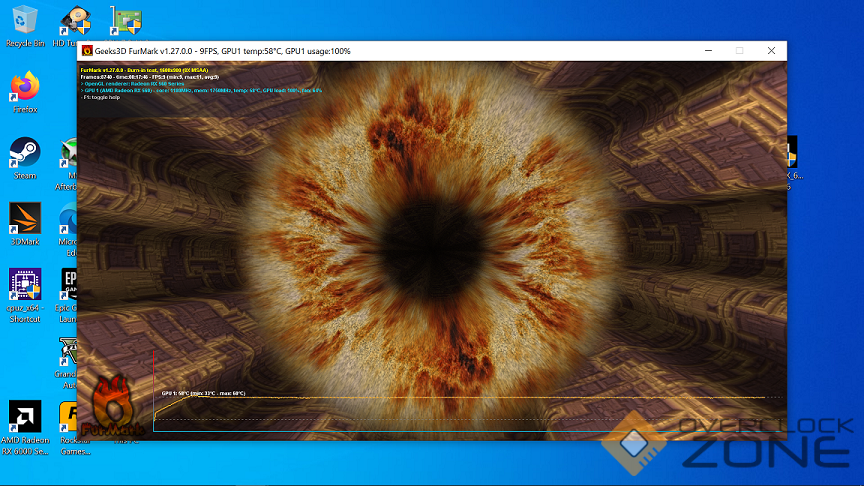Select the green circuit-board shortcut icon
The height and width of the screenshot is (486, 864).
(126, 22)
